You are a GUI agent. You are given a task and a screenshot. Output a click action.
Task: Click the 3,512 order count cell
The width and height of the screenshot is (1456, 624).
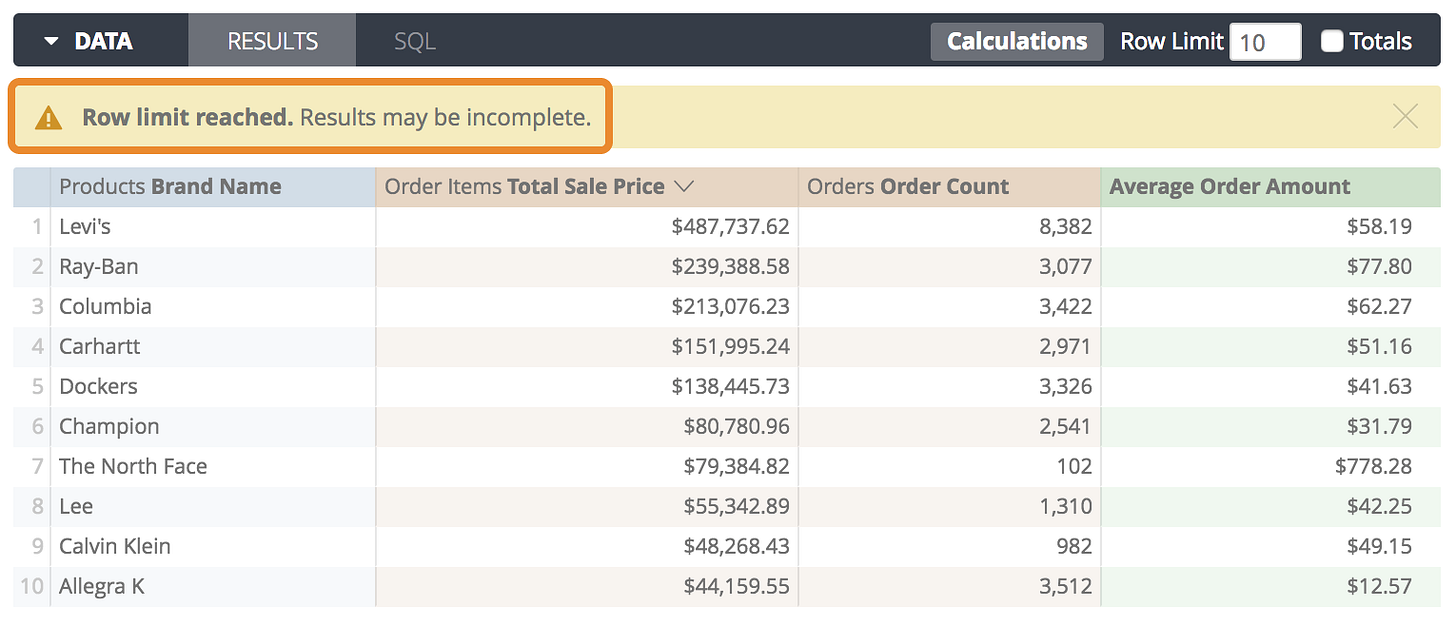pos(949,587)
